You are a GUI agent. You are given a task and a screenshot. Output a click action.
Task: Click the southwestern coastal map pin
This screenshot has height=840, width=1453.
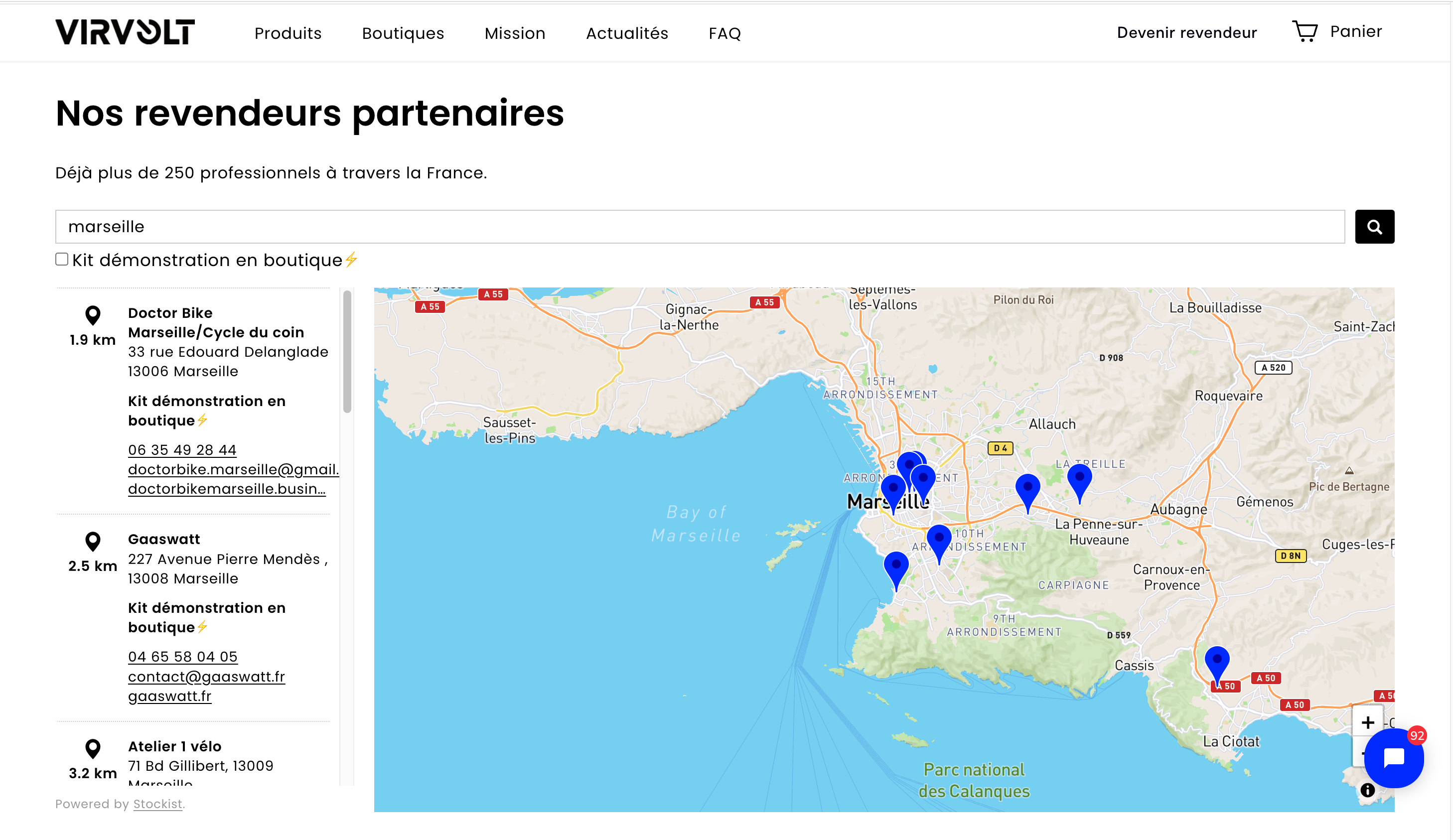point(896,571)
